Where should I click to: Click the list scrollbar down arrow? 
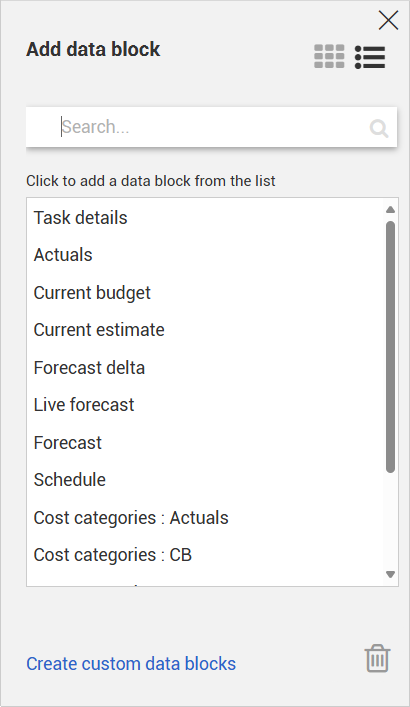coord(391,574)
